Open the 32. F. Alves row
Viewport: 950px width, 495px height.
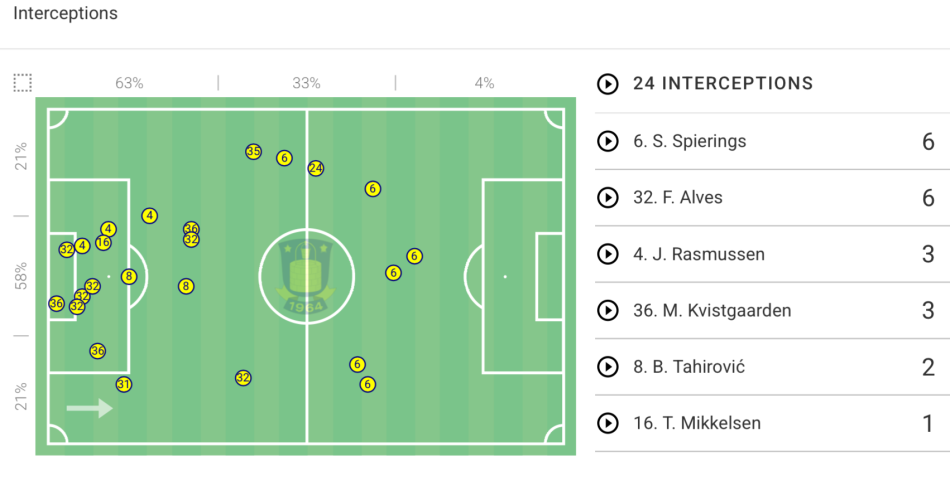coord(772,198)
